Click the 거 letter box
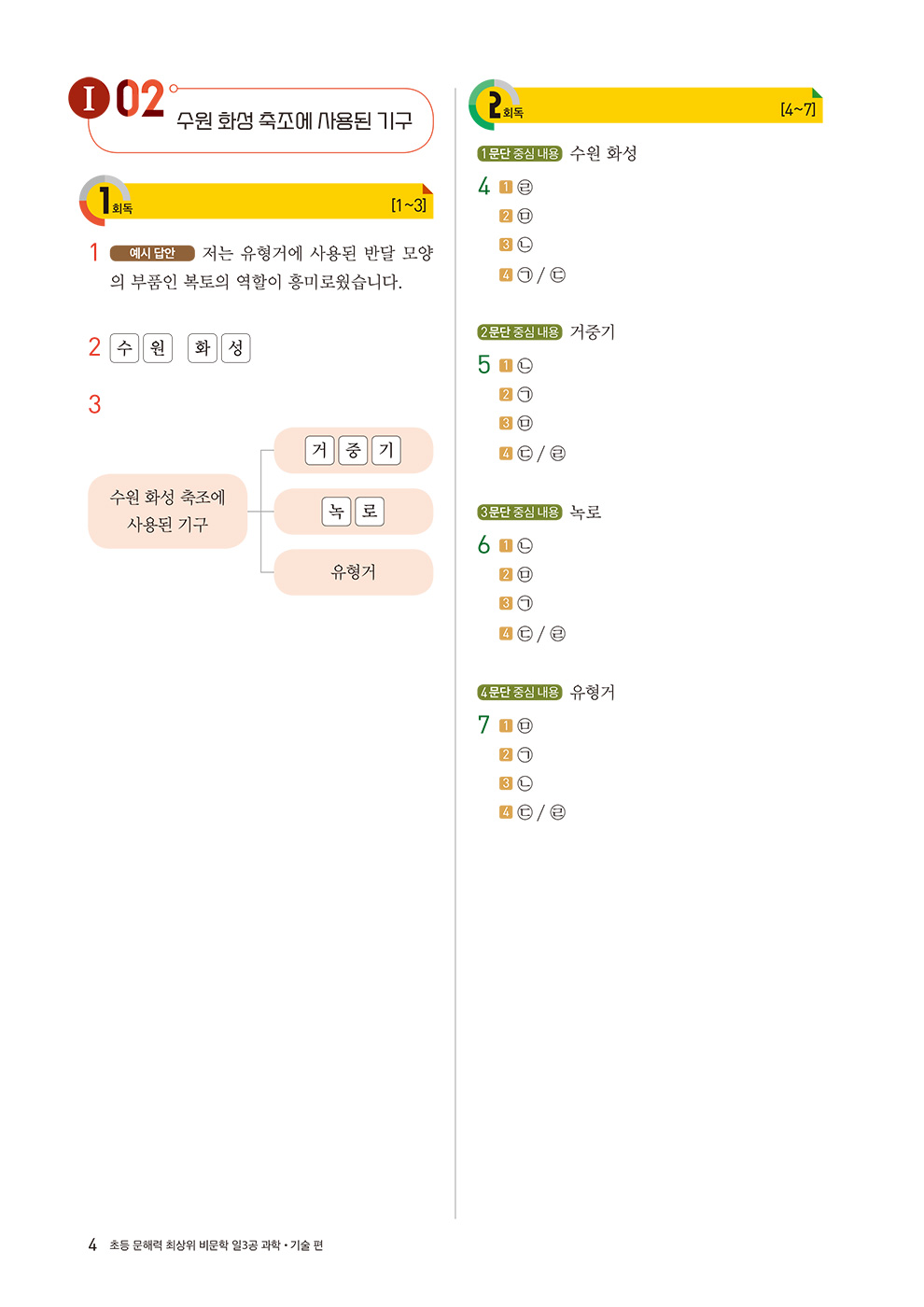This screenshot has width=924, height=1307. click(320, 451)
